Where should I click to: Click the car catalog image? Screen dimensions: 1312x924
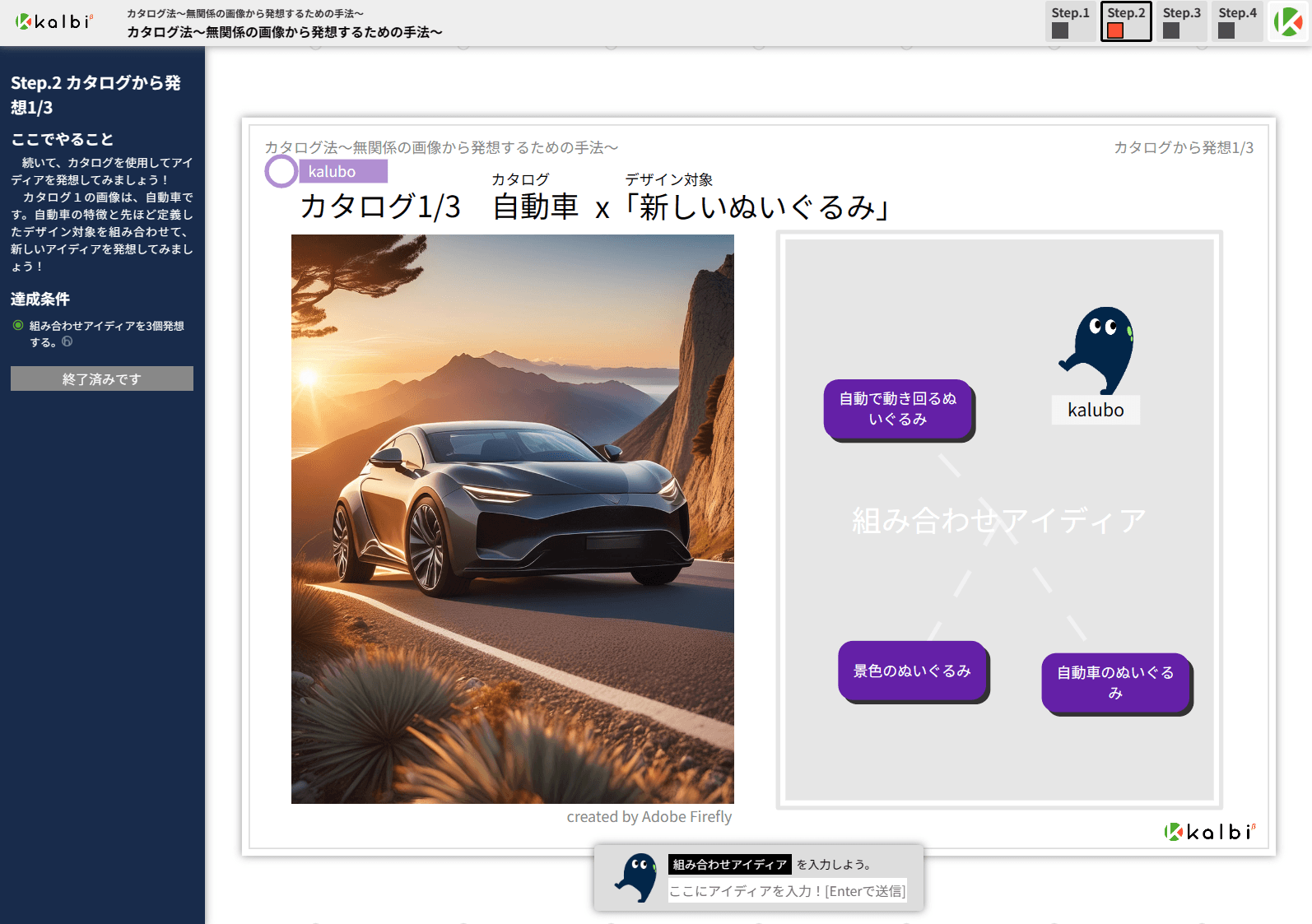512,518
